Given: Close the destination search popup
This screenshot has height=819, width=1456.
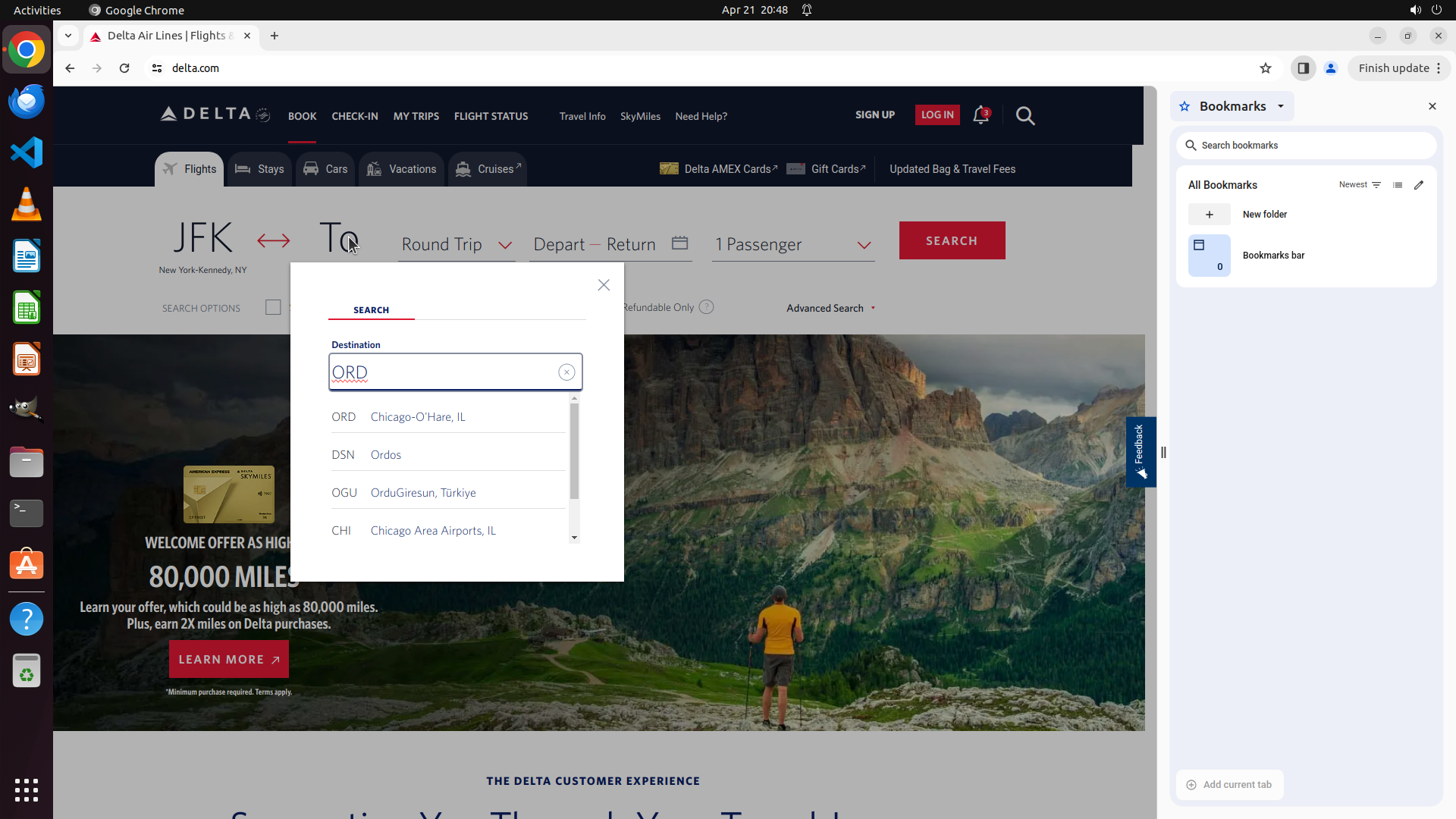Looking at the screenshot, I should click(x=604, y=285).
